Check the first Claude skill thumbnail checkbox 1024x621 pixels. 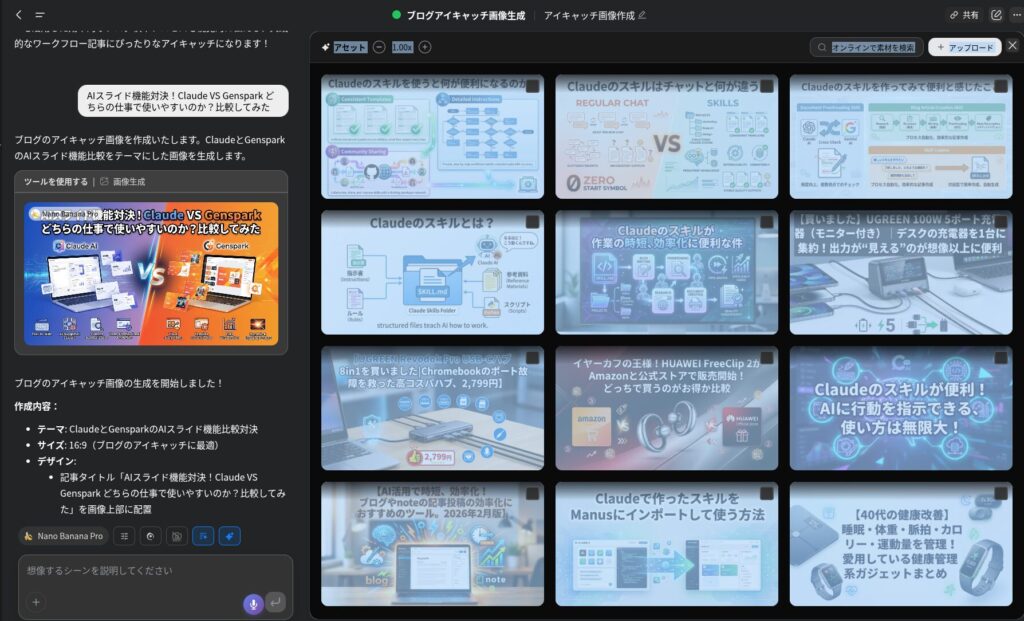click(x=532, y=86)
